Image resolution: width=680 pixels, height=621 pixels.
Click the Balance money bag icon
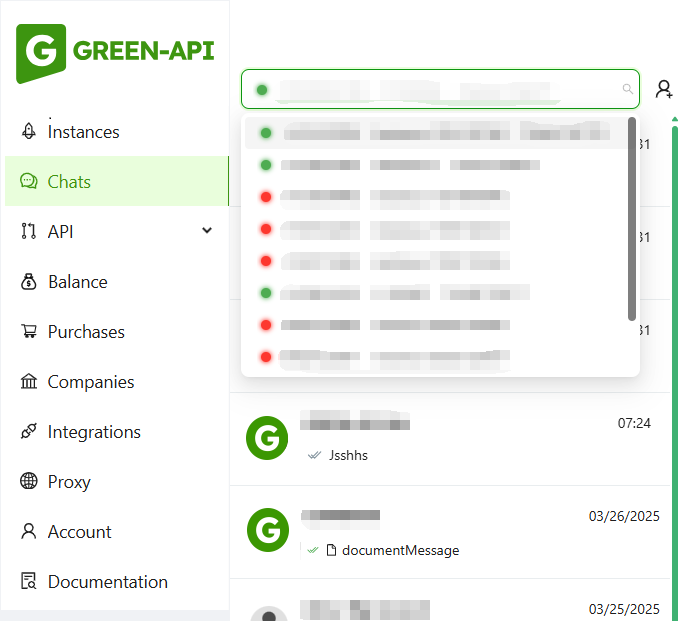tap(29, 282)
